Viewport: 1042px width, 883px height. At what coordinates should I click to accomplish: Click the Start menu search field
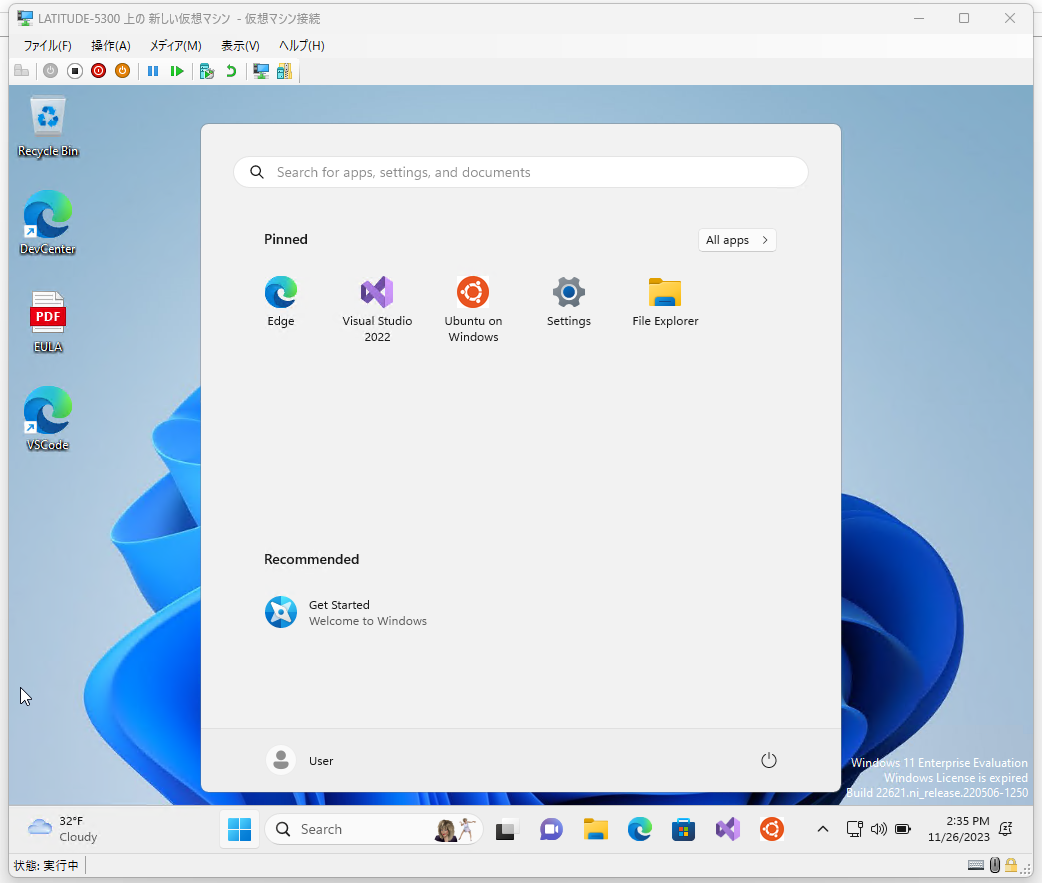coord(521,172)
